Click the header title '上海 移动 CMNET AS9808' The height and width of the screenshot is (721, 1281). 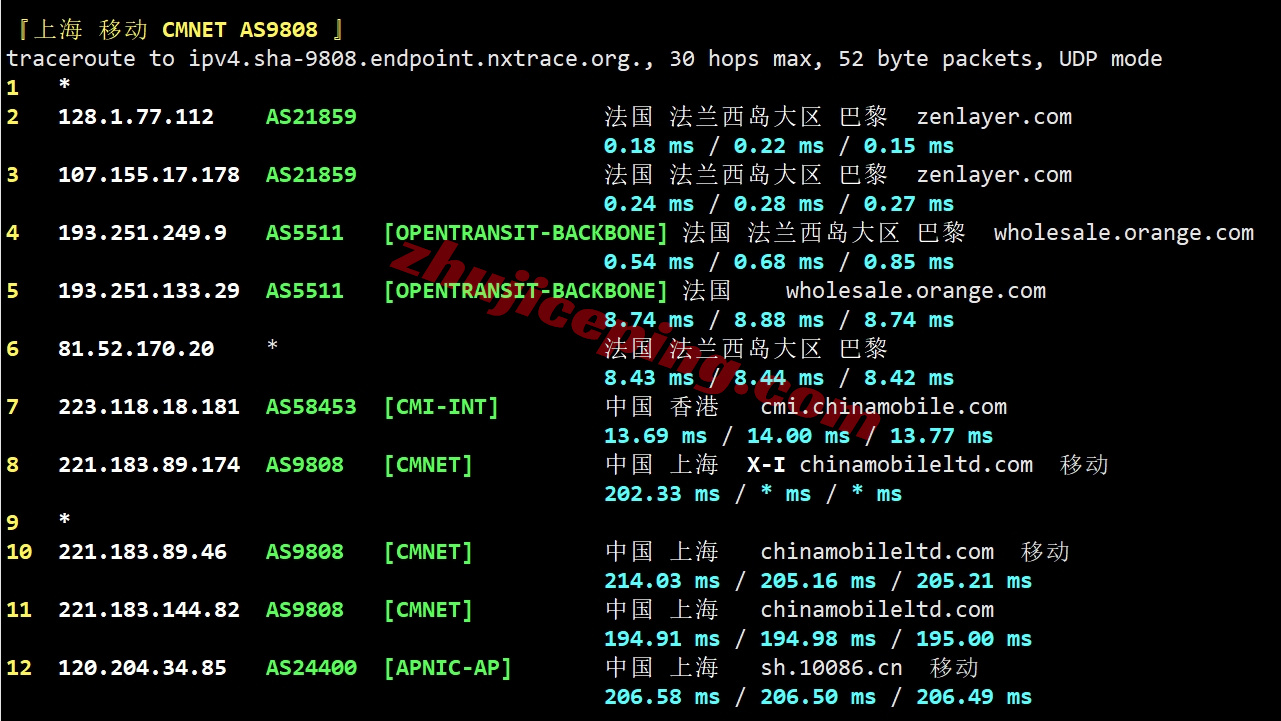tap(176, 30)
